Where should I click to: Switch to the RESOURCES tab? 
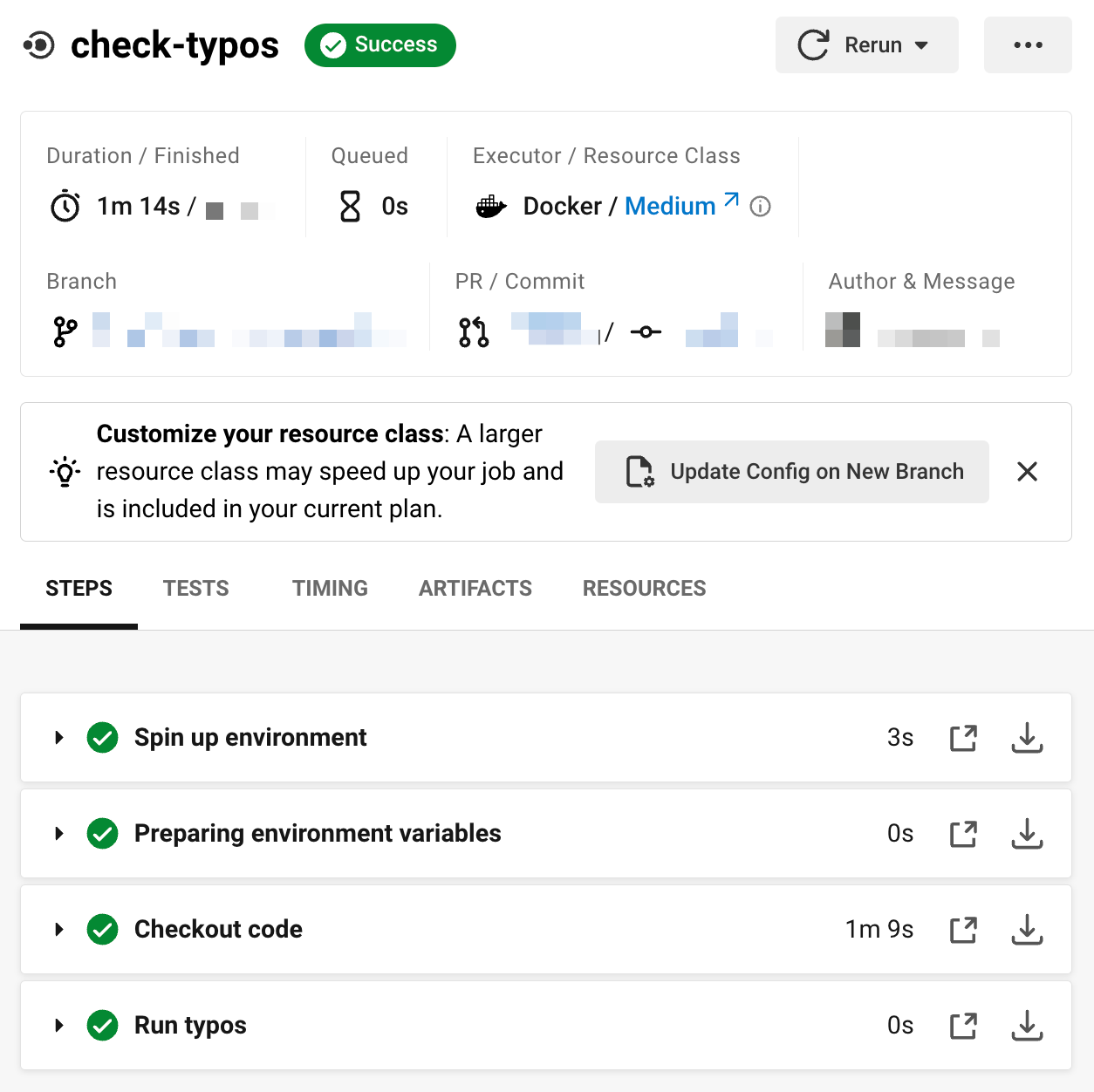click(x=645, y=589)
